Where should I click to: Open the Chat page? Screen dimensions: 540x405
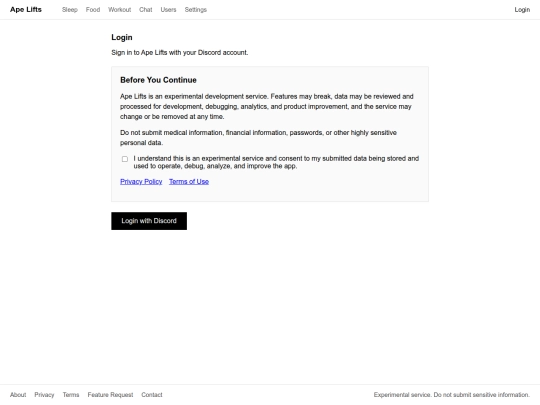click(146, 10)
